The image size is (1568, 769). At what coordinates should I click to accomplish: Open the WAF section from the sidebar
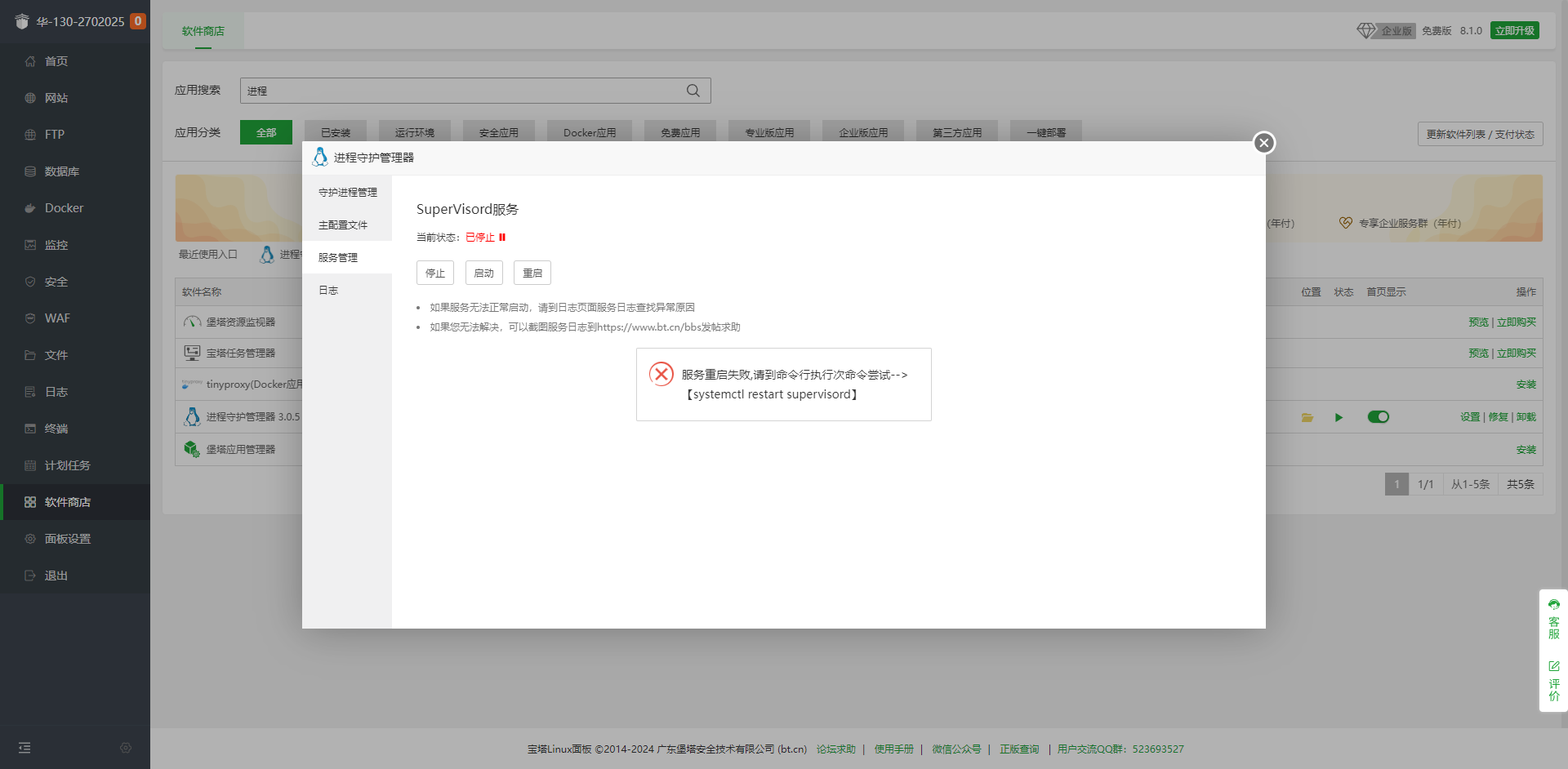coord(57,318)
